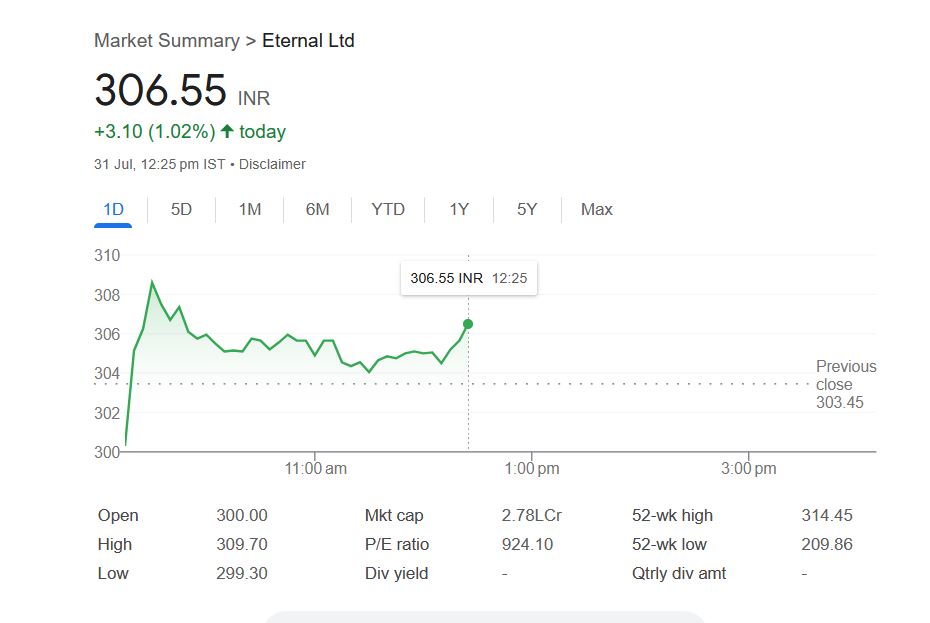Screen dimensions: 930x623
Task: Go to Market Summary breadcrumb
Action: click(167, 41)
